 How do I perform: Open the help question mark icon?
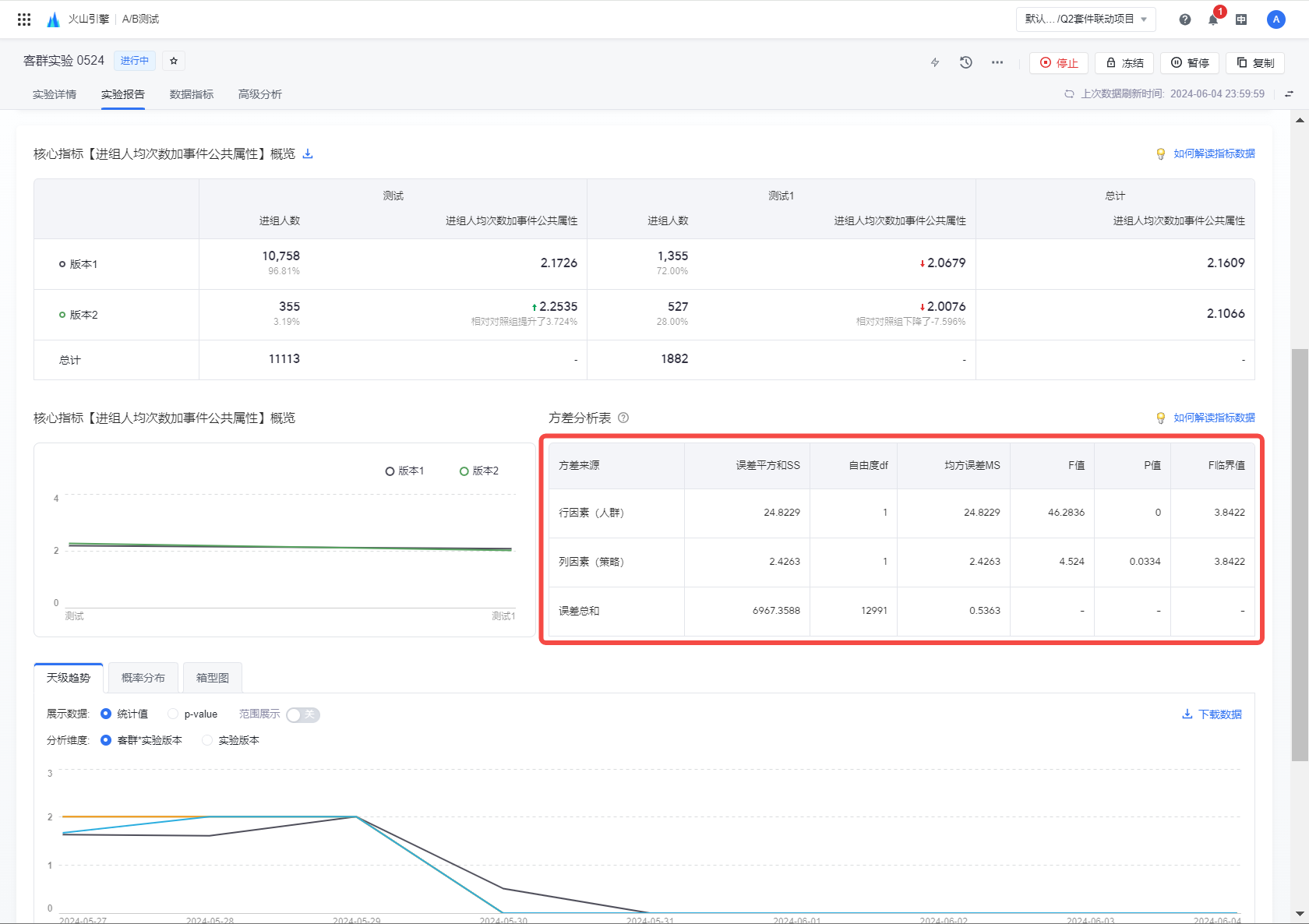pyautogui.click(x=1184, y=19)
